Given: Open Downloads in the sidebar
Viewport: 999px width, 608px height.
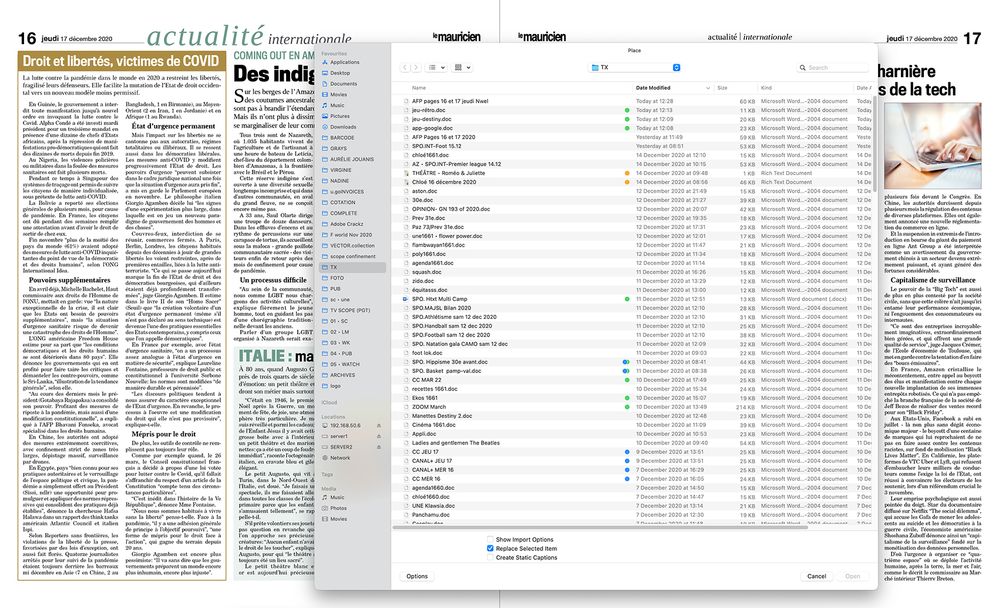Looking at the screenshot, I should (343, 127).
